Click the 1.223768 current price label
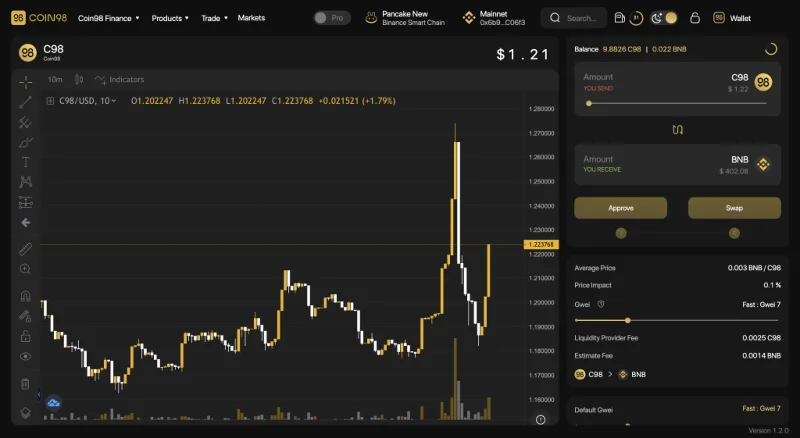800x438 pixels. 541,245
